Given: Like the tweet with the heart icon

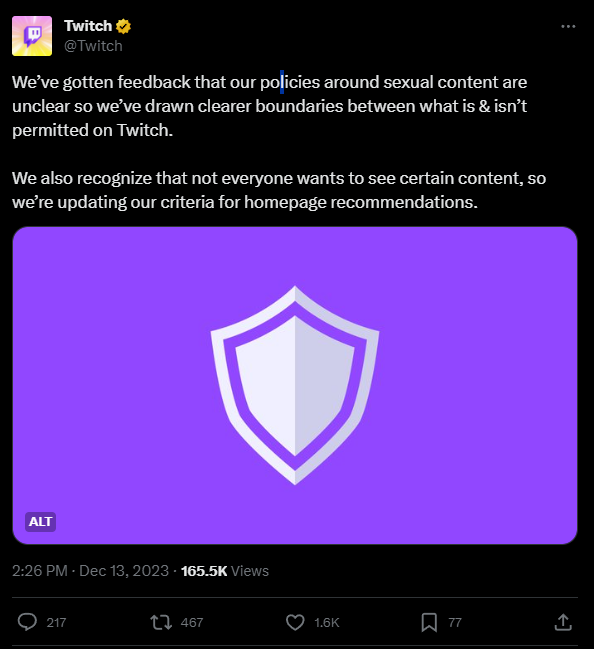Looking at the screenshot, I should point(295,622).
